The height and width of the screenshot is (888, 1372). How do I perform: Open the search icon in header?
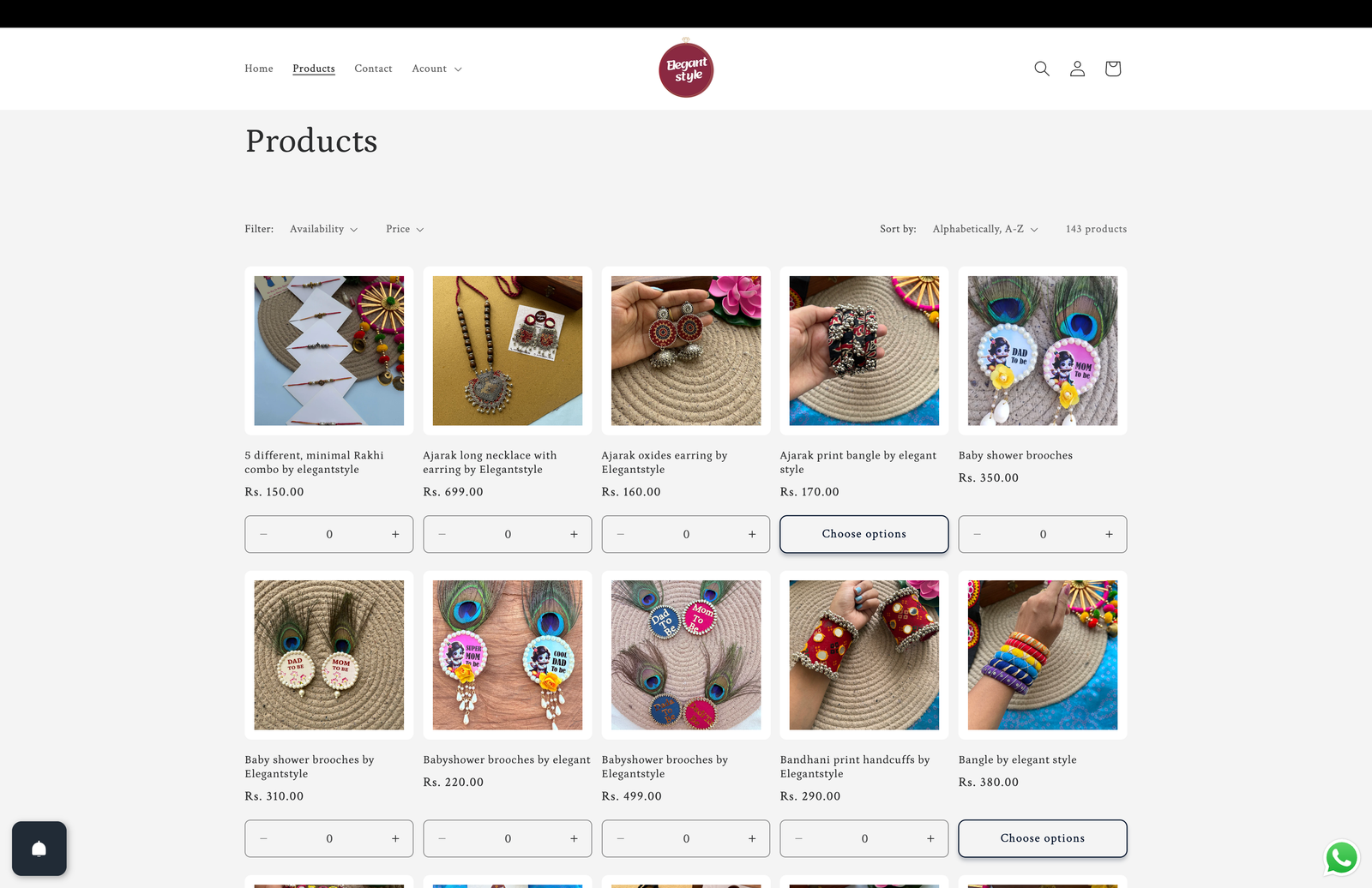[x=1042, y=69]
